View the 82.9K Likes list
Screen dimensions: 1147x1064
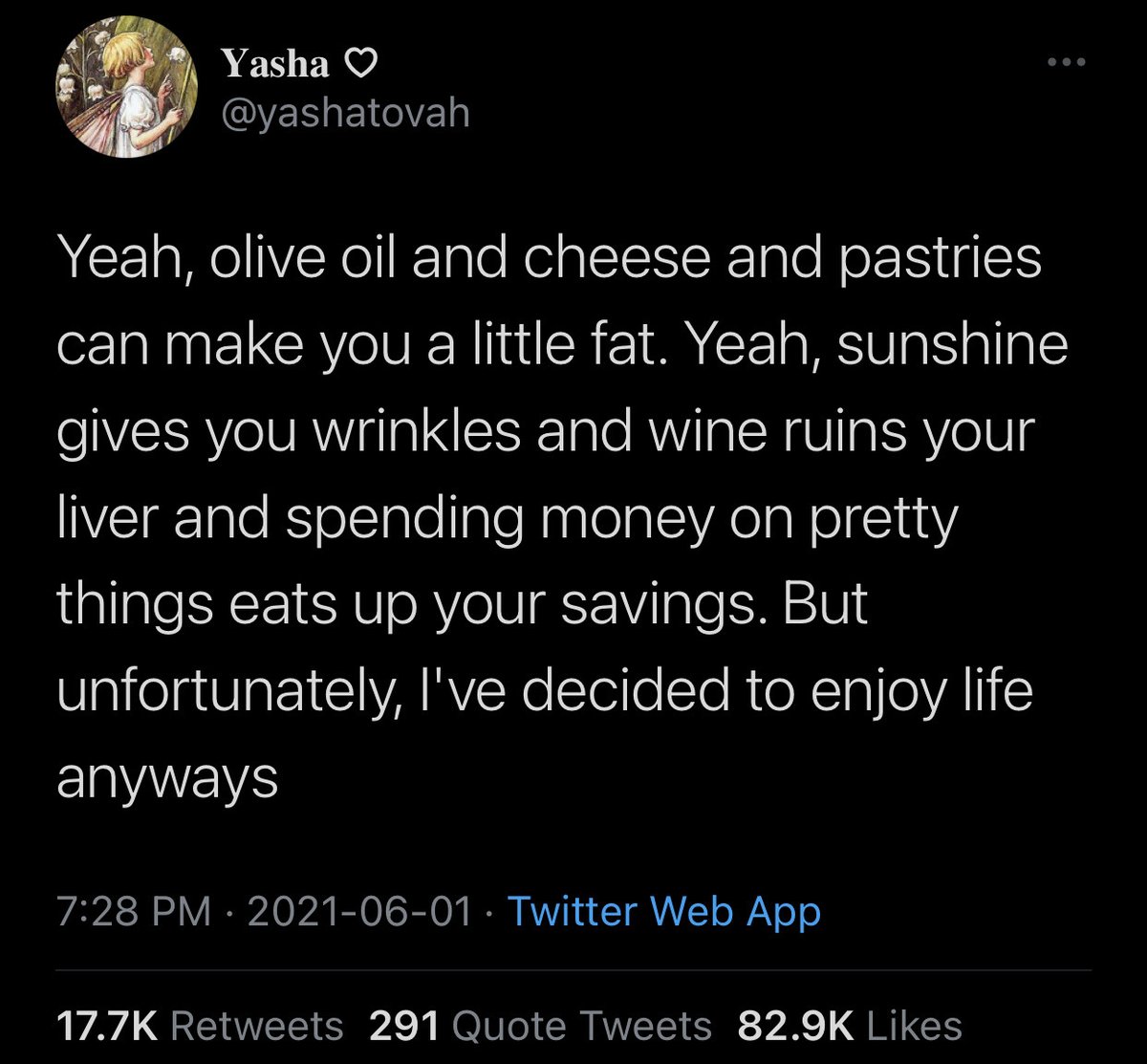click(x=849, y=1026)
